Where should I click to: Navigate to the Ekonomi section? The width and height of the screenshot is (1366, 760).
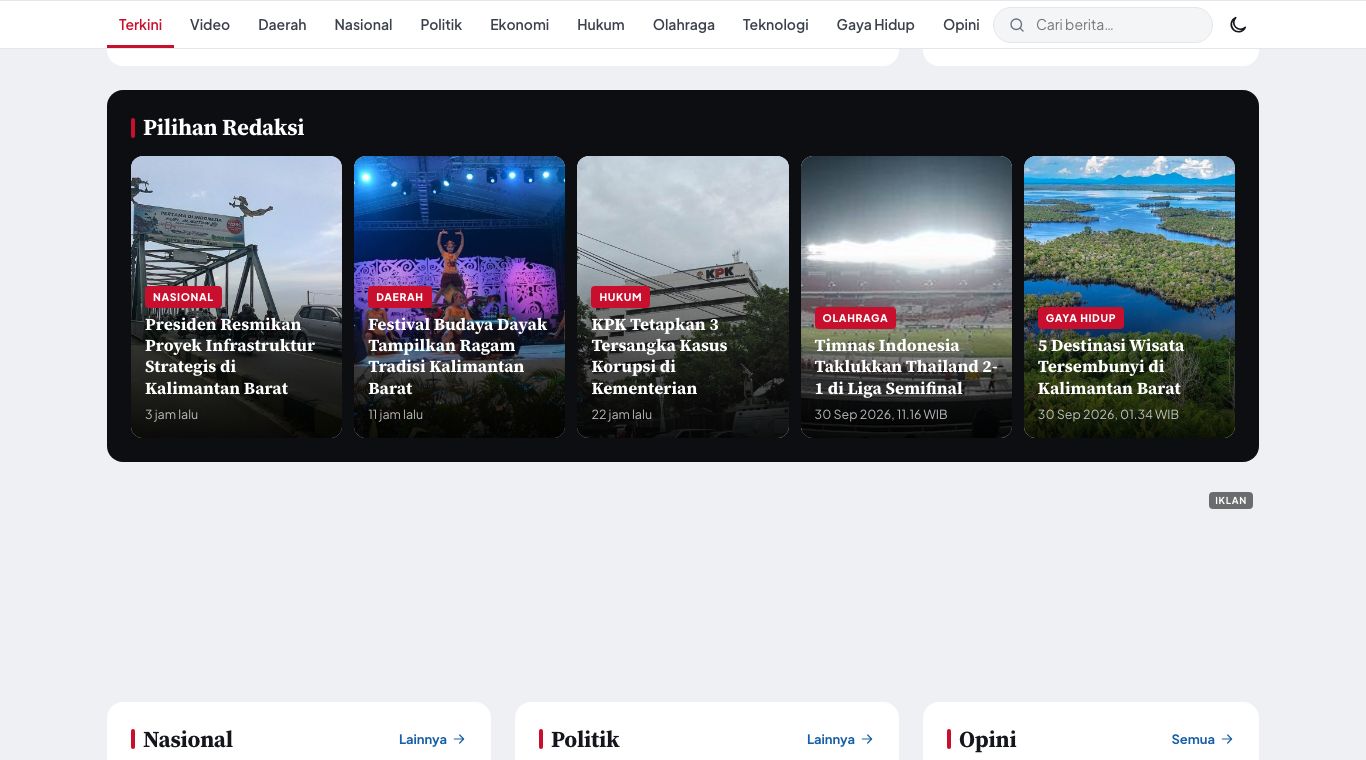coord(519,25)
